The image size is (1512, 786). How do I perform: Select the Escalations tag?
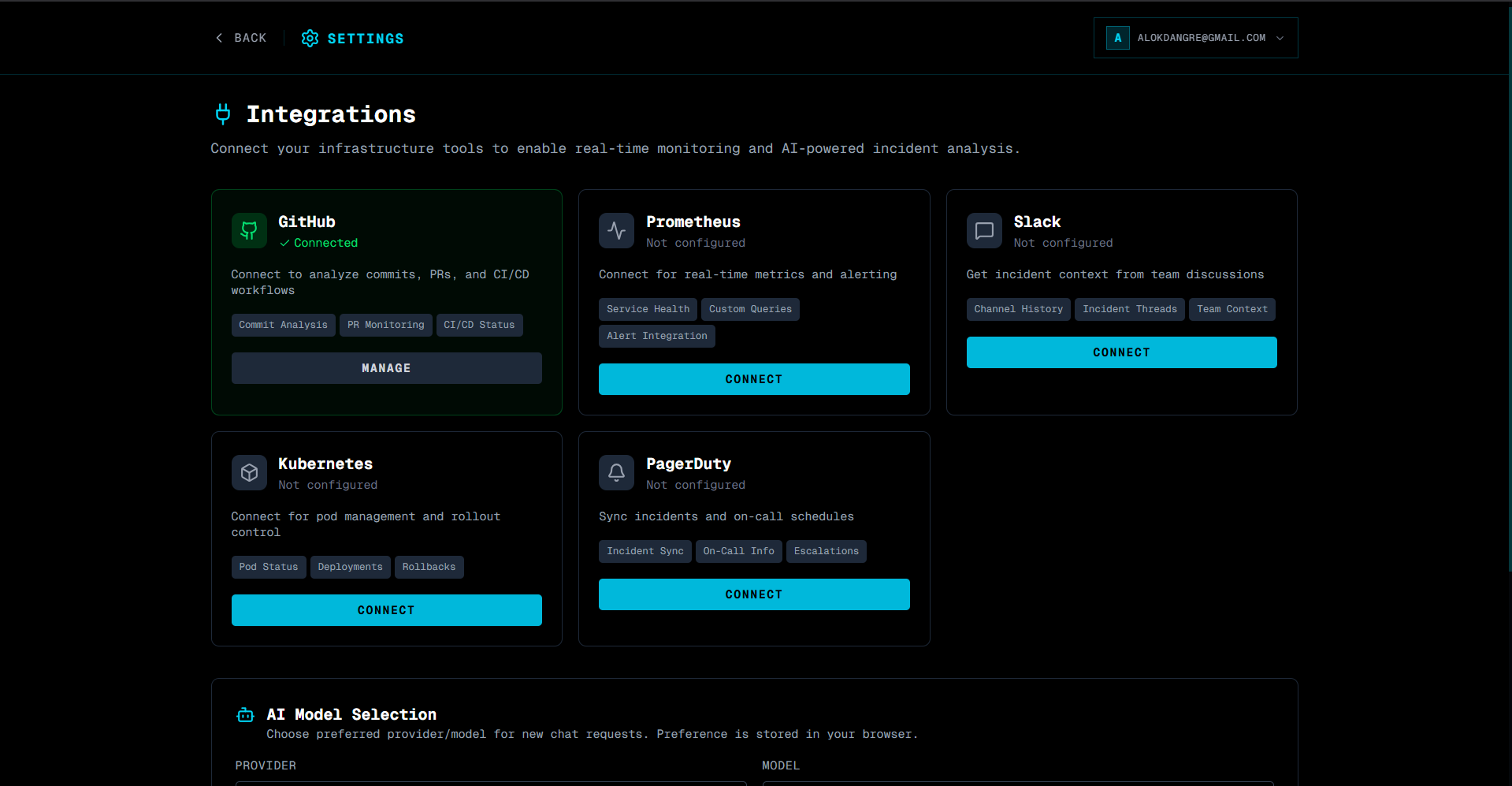(827, 551)
